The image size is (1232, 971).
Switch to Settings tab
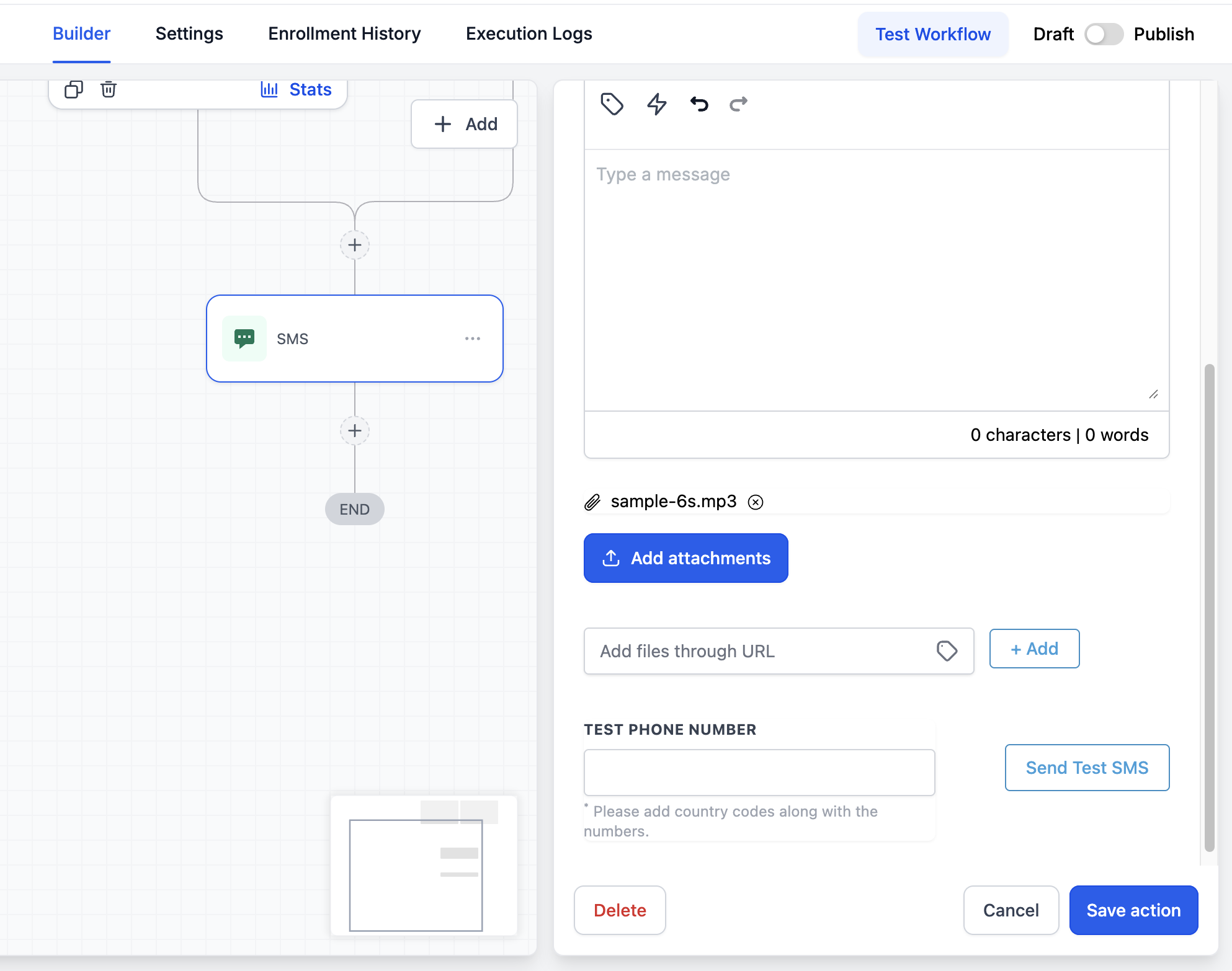[x=189, y=34]
